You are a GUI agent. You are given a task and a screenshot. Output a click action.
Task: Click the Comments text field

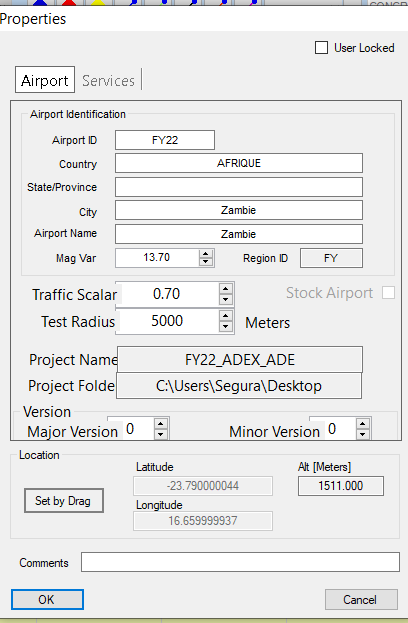click(x=240, y=562)
